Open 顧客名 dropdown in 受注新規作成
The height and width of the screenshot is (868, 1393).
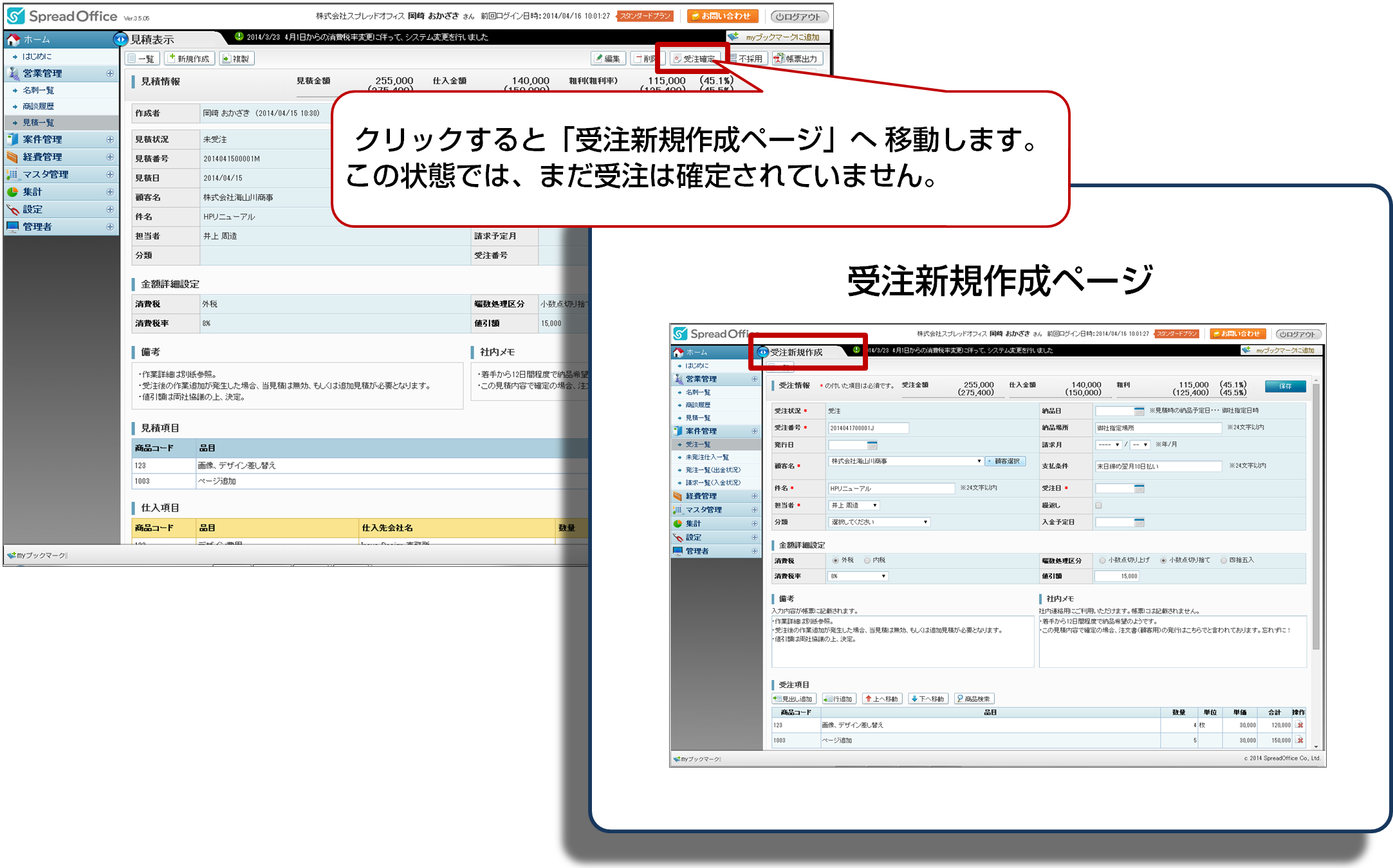[905, 461]
